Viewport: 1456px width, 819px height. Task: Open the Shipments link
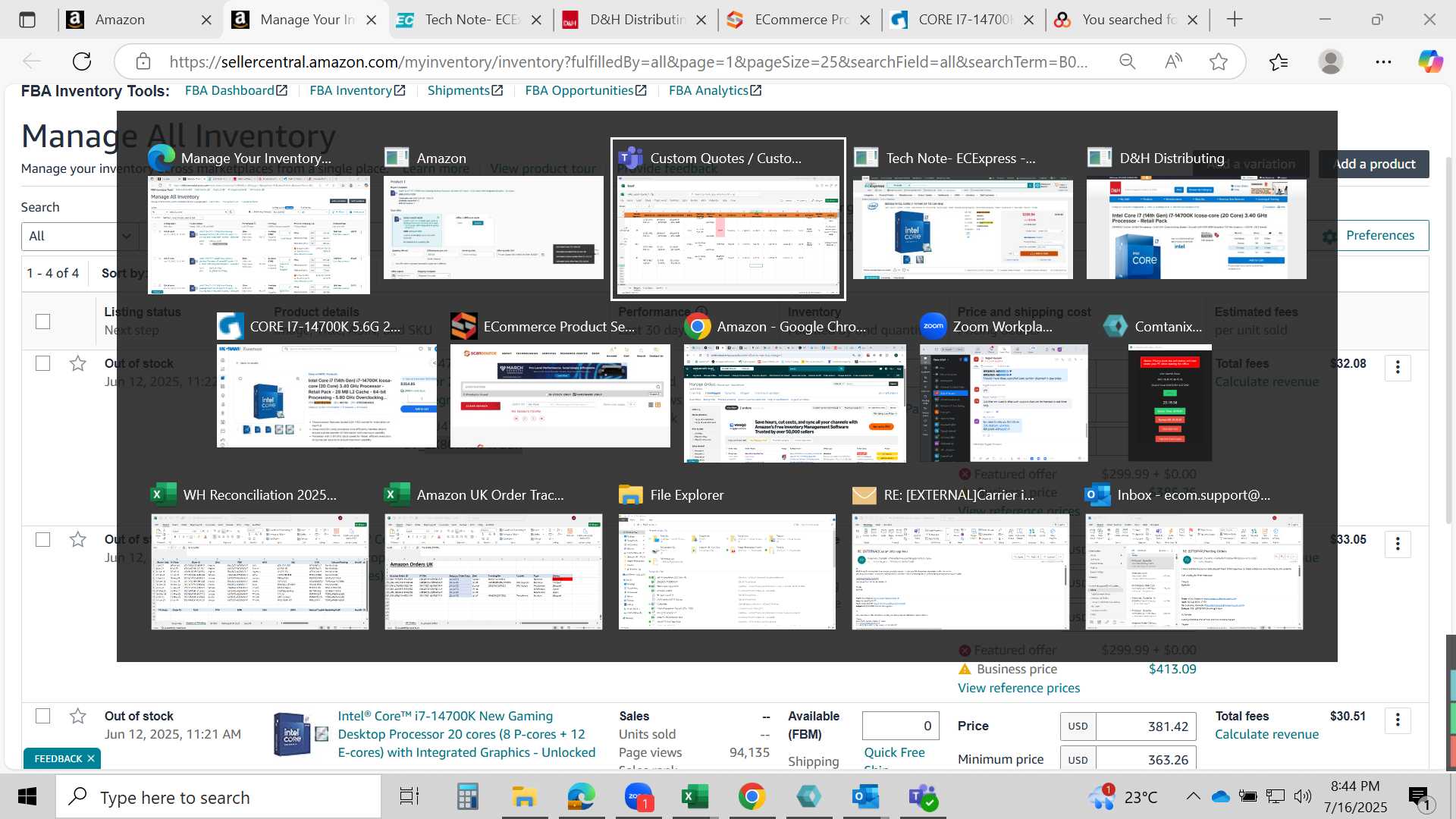pos(465,91)
